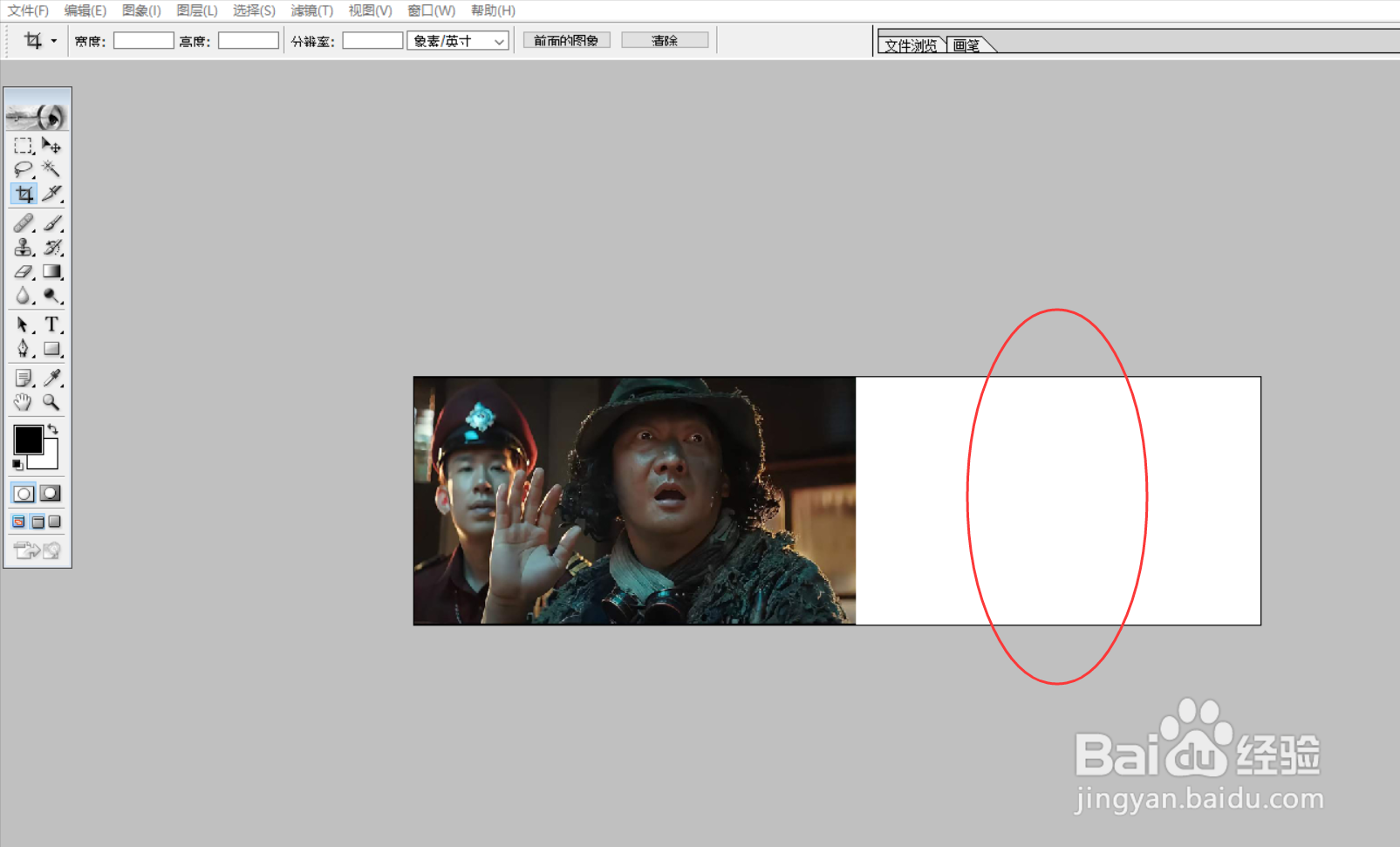Open the 选择(S) menu
1400x847 pixels.
coord(254,10)
